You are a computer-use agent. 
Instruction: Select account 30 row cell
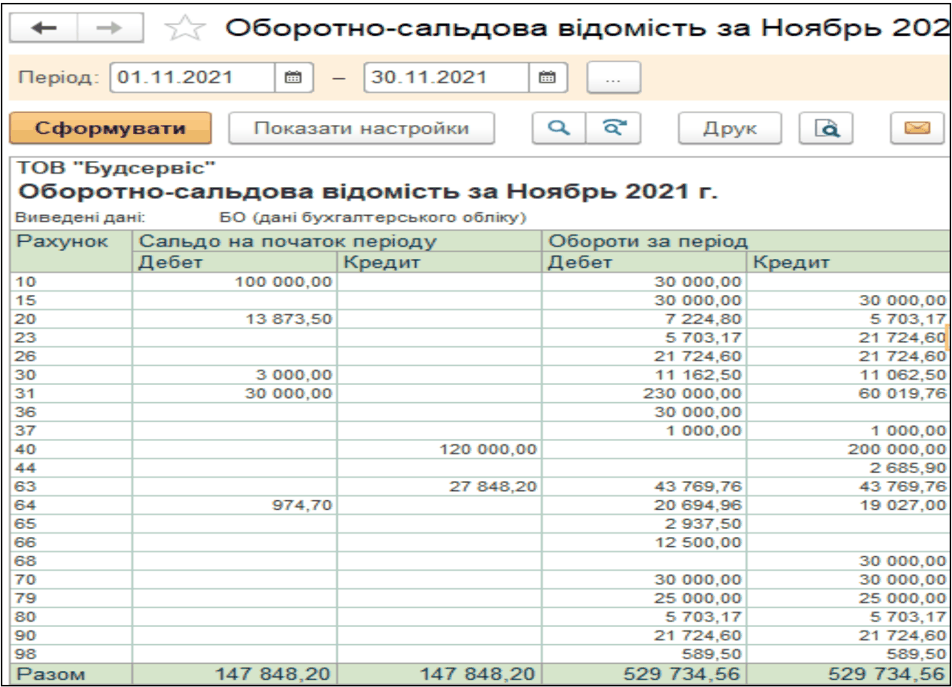(x=71, y=375)
